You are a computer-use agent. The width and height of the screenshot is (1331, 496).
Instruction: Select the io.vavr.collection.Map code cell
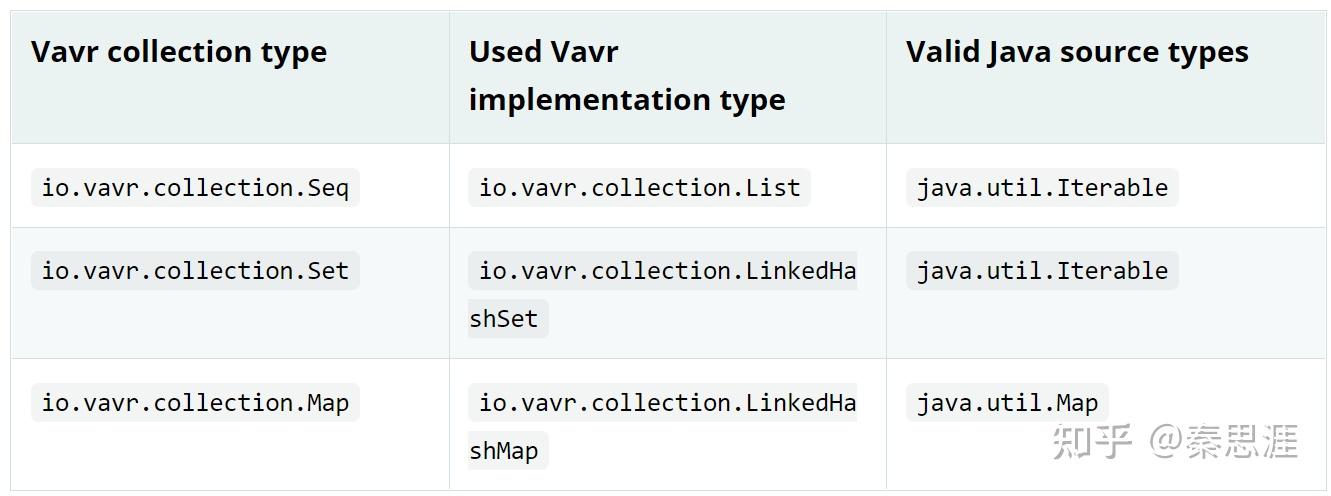195,403
